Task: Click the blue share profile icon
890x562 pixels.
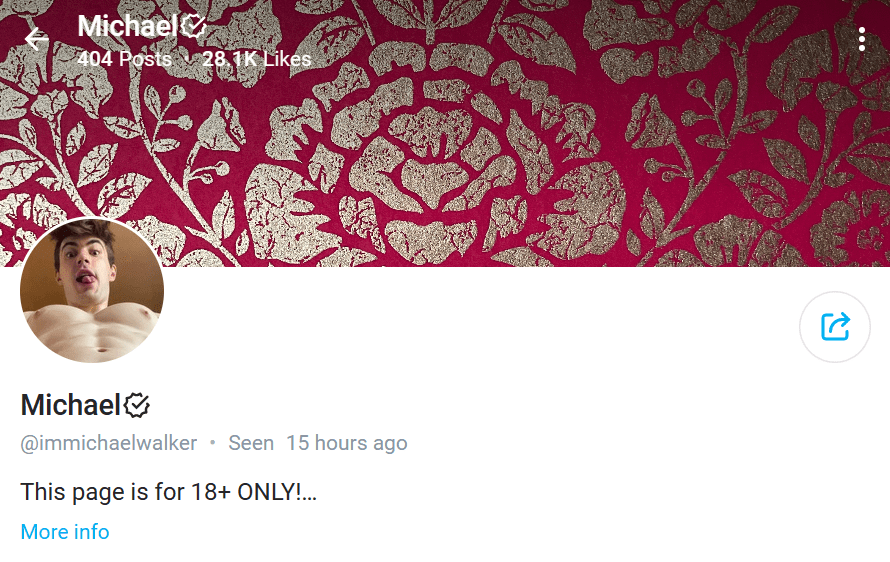Action: pos(834,327)
